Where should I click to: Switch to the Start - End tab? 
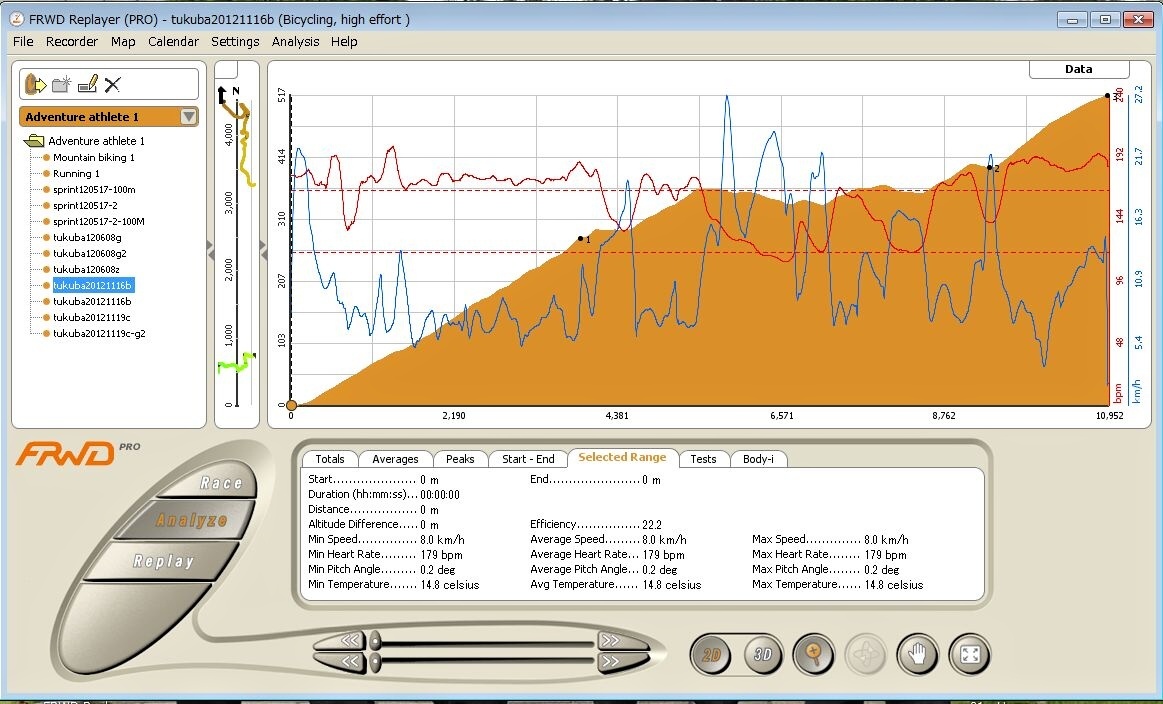tap(528, 459)
